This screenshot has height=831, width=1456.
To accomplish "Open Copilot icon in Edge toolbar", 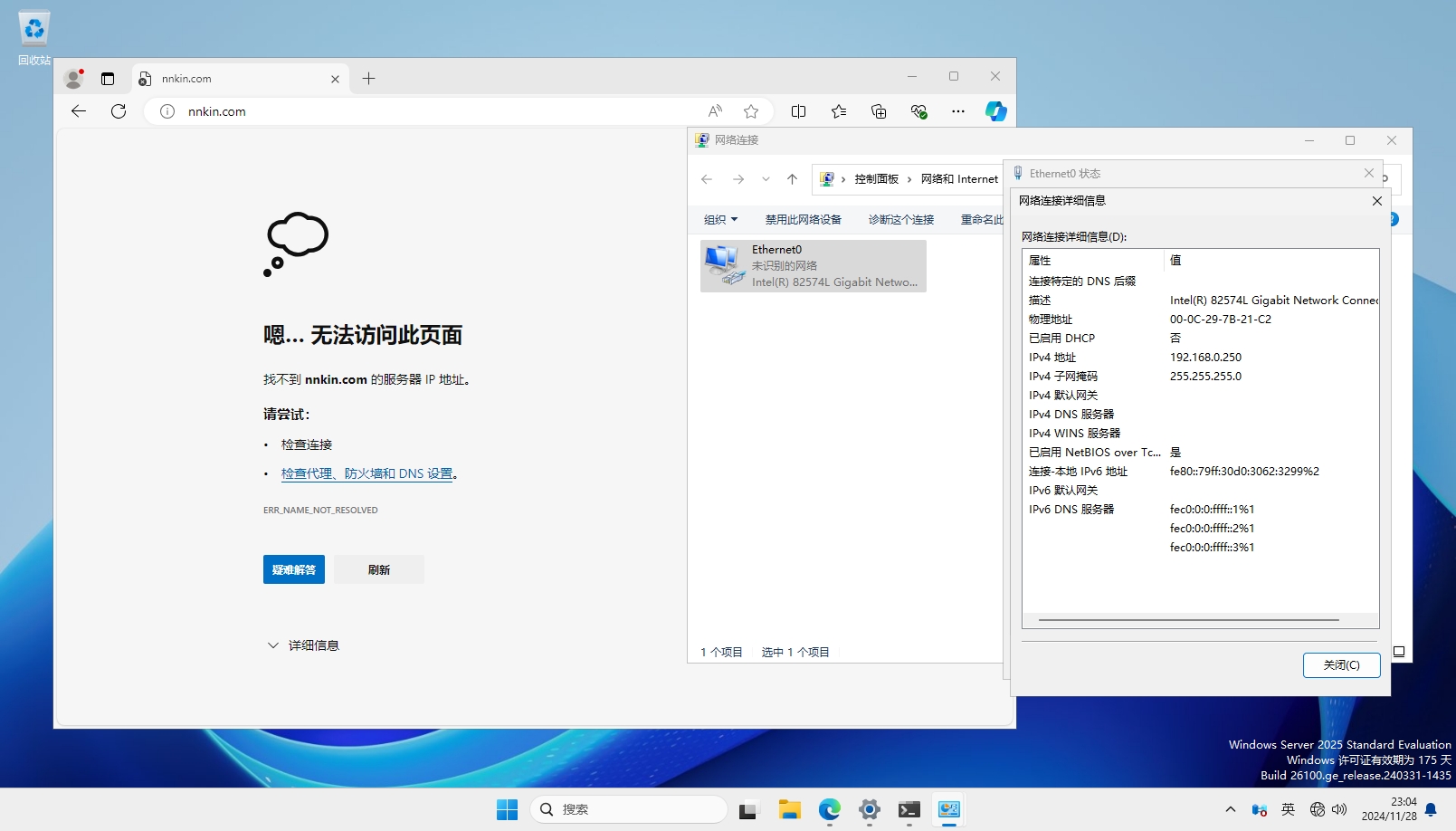I will click(x=995, y=111).
